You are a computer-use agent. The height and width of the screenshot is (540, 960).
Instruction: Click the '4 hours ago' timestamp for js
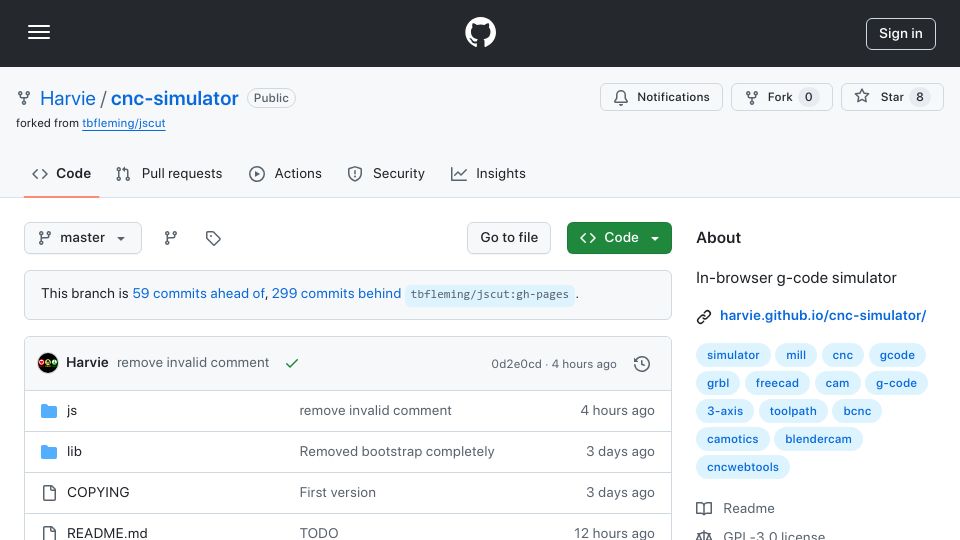(x=617, y=411)
